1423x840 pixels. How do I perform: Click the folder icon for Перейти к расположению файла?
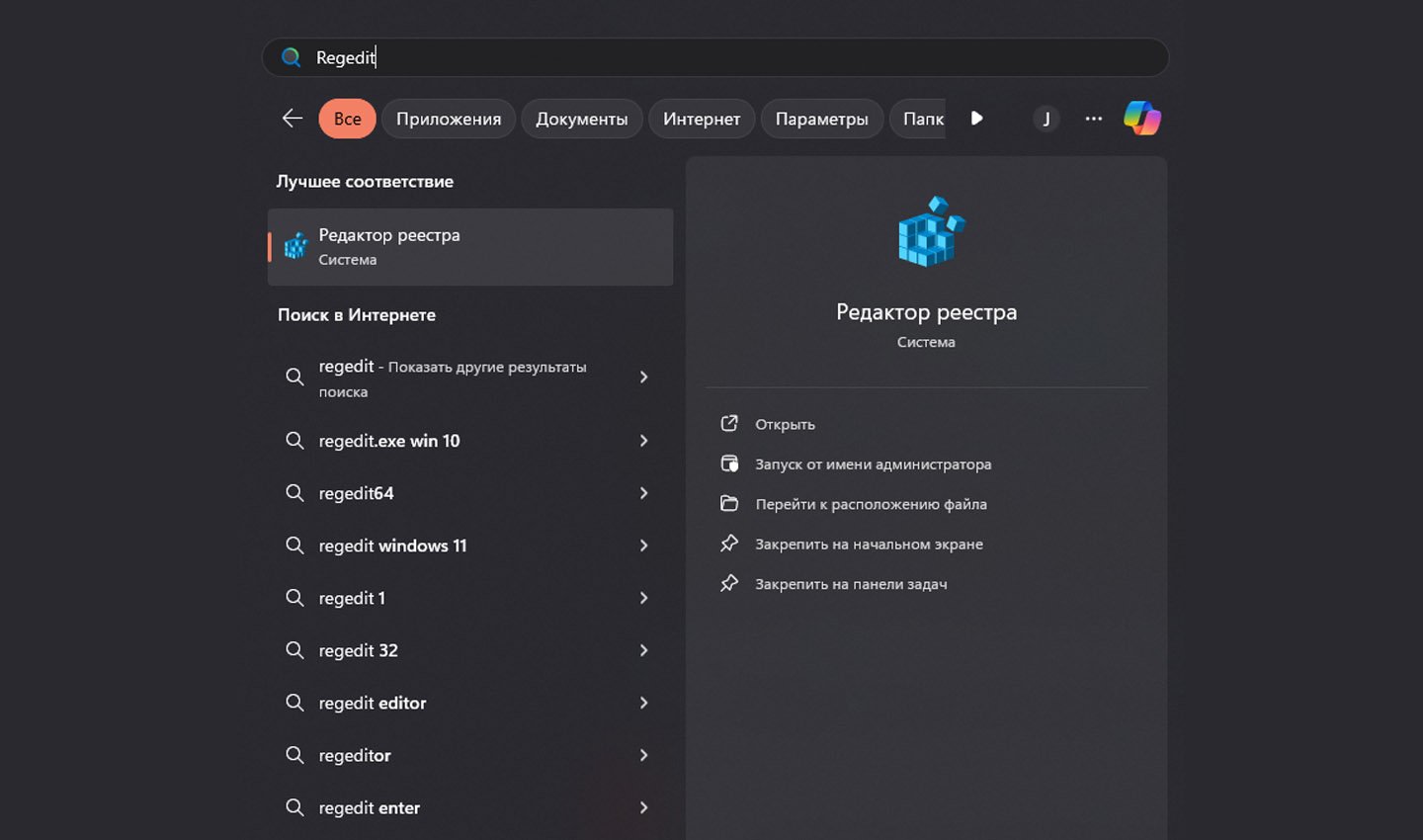tap(729, 504)
